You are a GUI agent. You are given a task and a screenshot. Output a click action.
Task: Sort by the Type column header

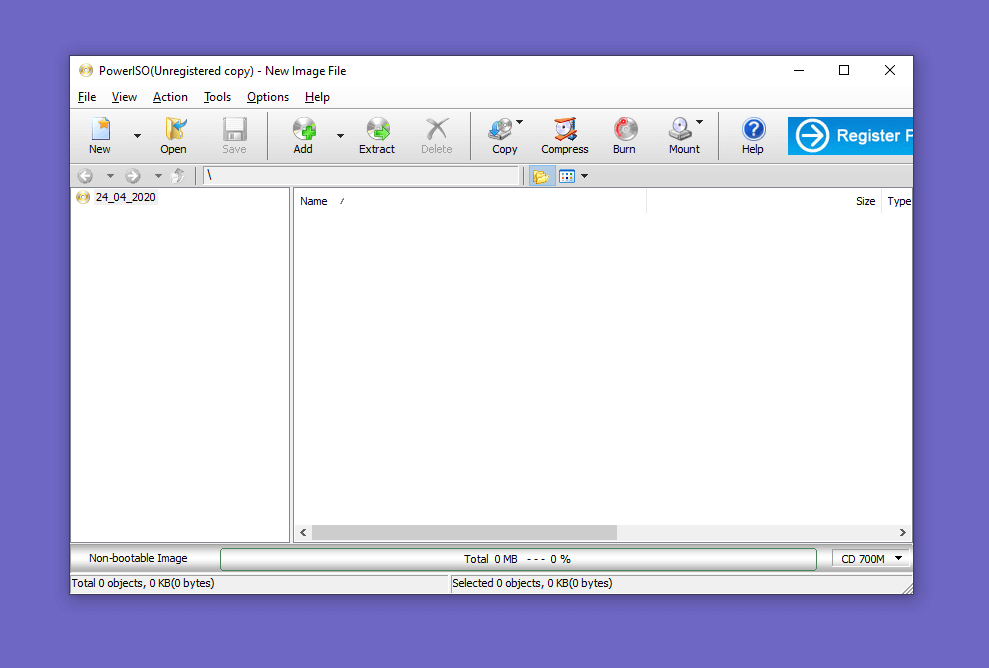(x=898, y=201)
